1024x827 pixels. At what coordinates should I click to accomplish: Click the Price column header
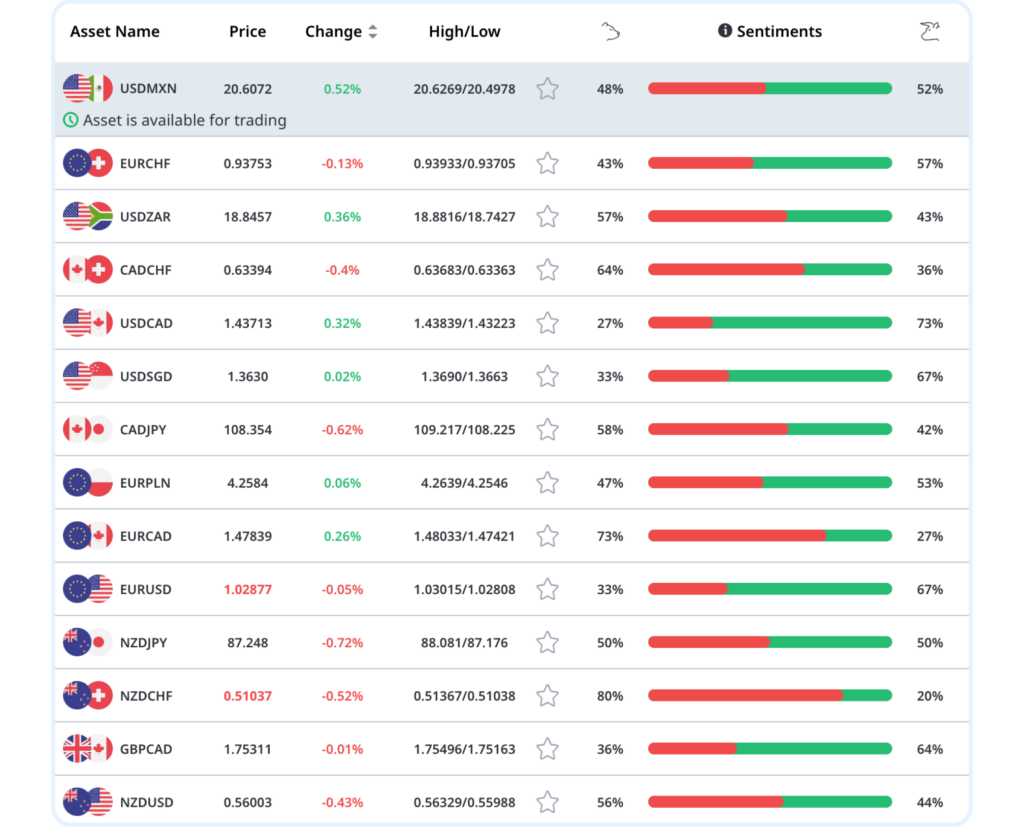(248, 31)
